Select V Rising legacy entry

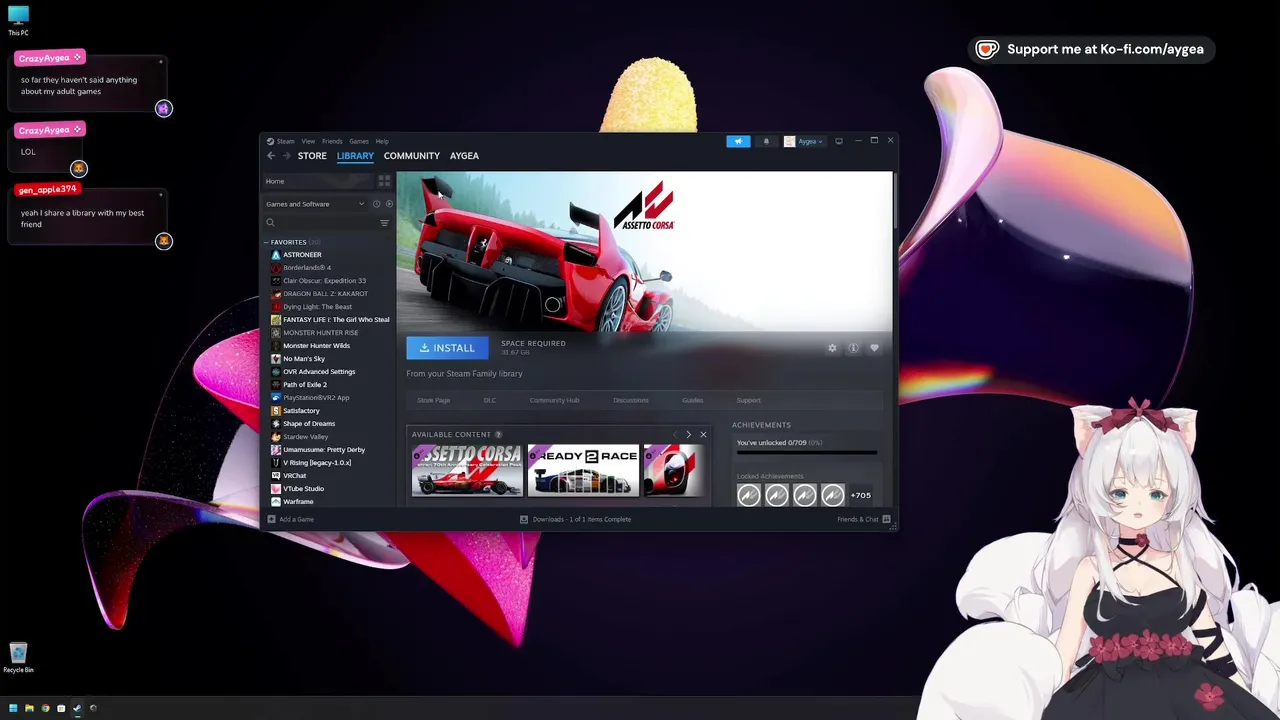click(x=316, y=463)
